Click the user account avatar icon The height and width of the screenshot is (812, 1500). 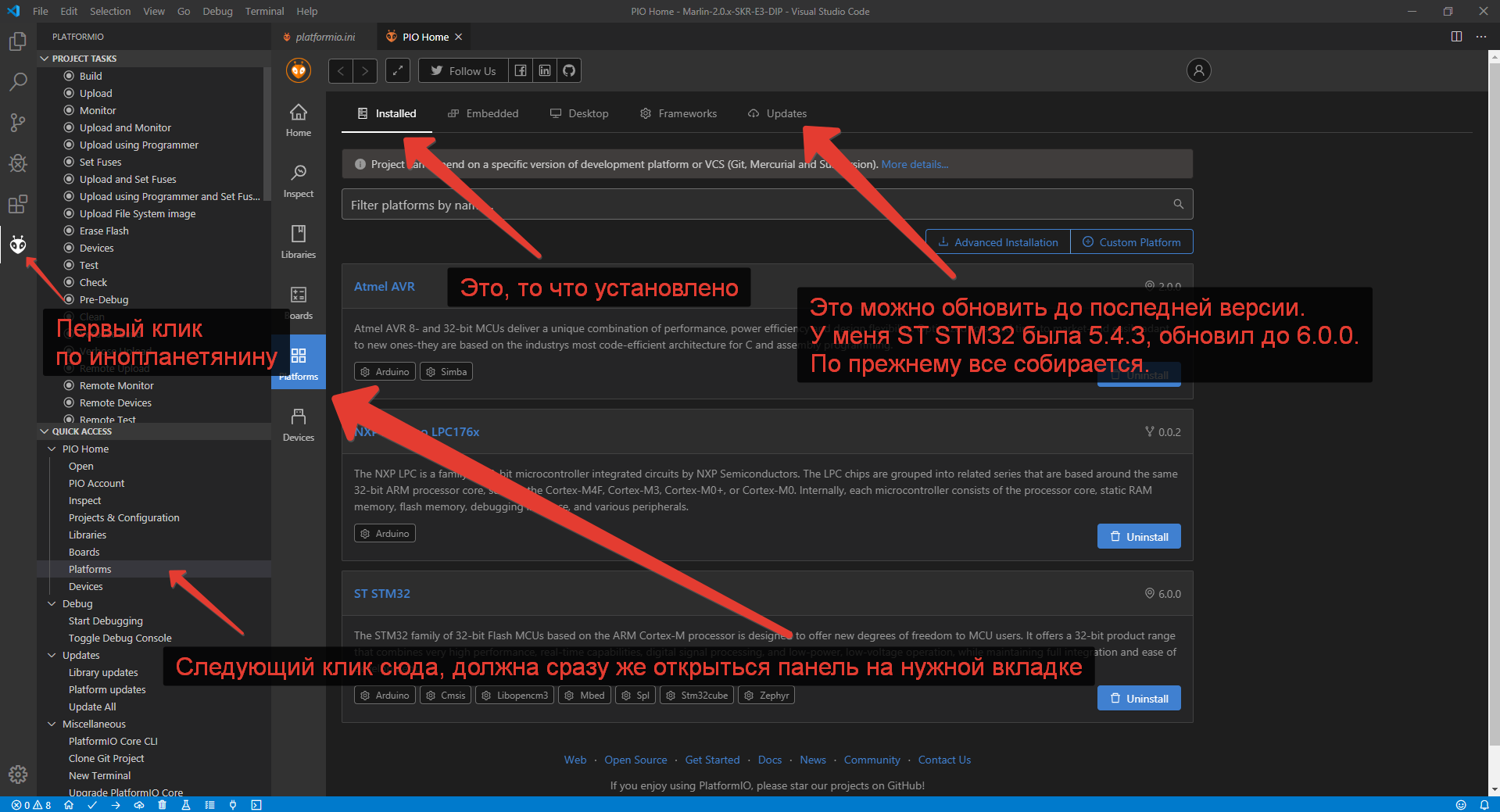tap(1198, 70)
